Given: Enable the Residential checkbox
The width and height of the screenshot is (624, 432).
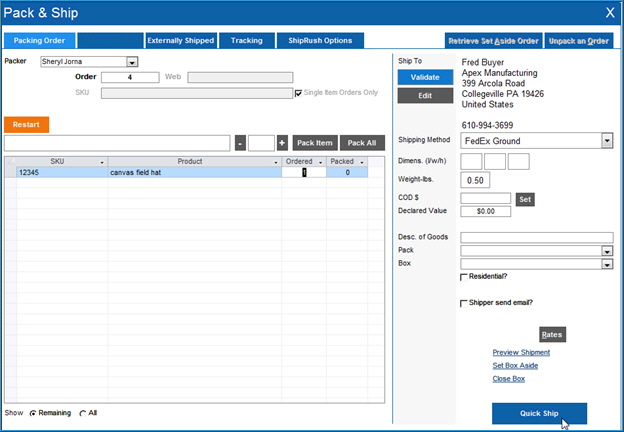Looking at the screenshot, I should (x=463, y=277).
